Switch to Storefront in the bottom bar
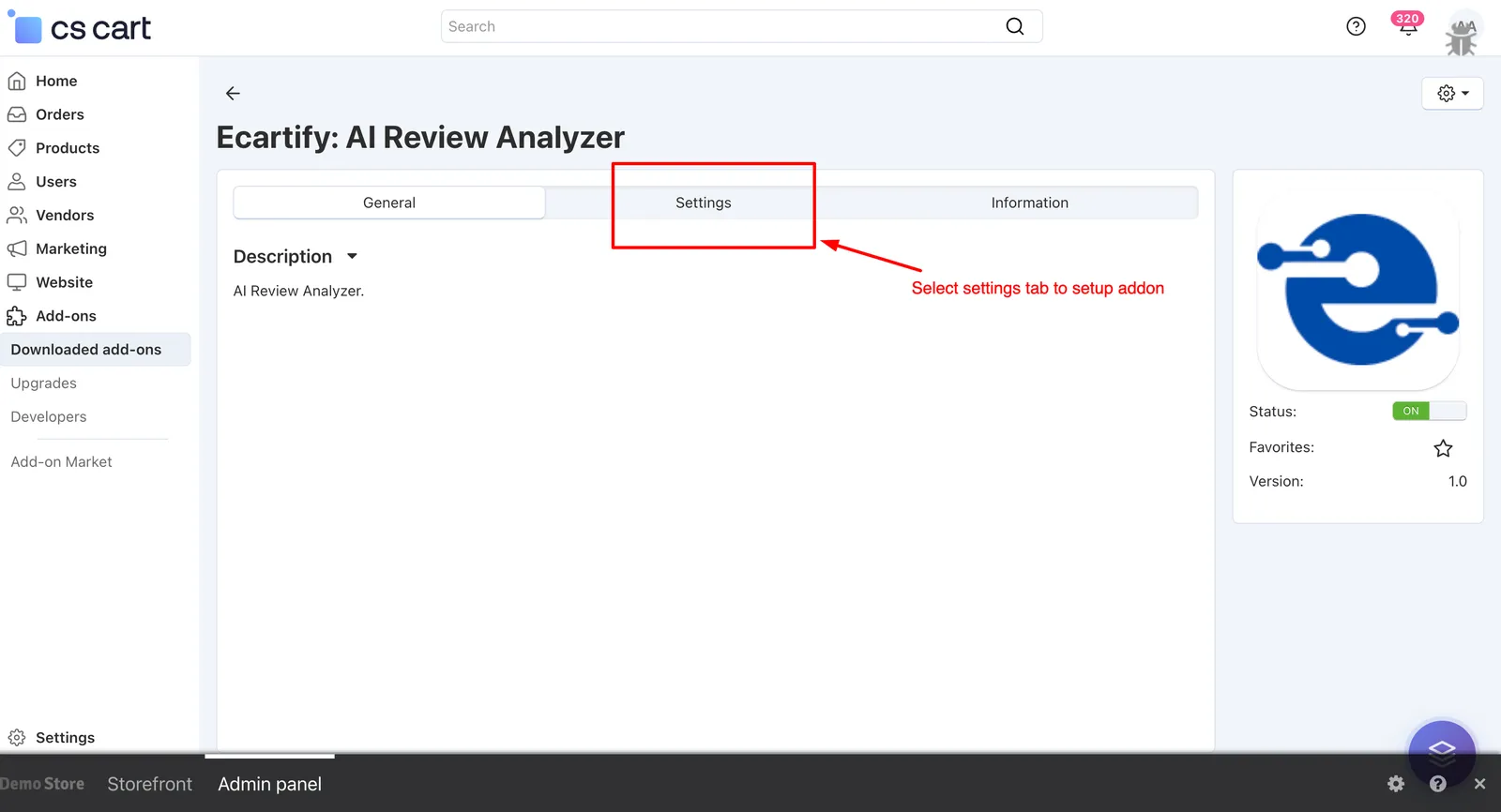 coord(149,784)
